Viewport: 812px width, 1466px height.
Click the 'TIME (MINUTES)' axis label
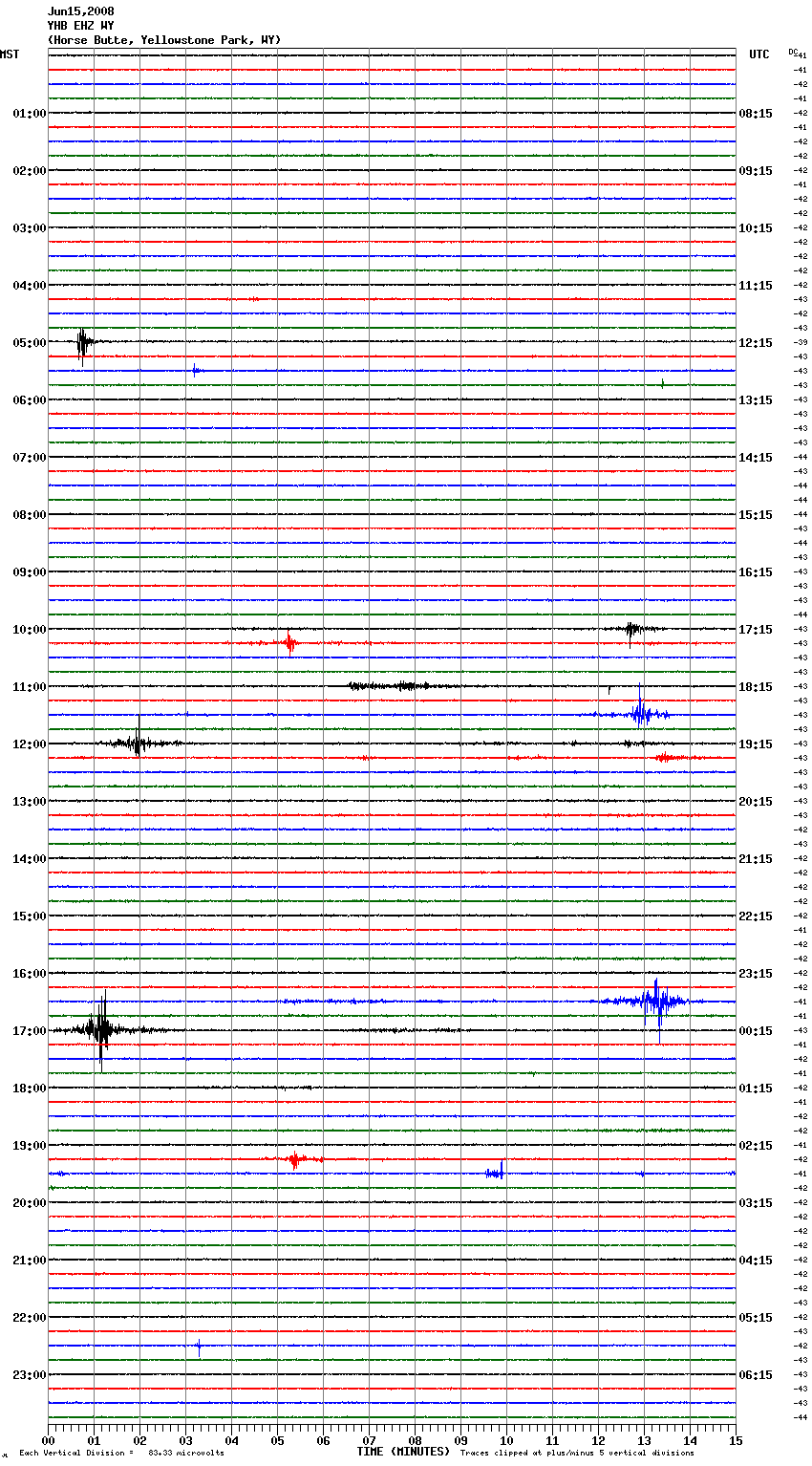(x=403, y=1452)
